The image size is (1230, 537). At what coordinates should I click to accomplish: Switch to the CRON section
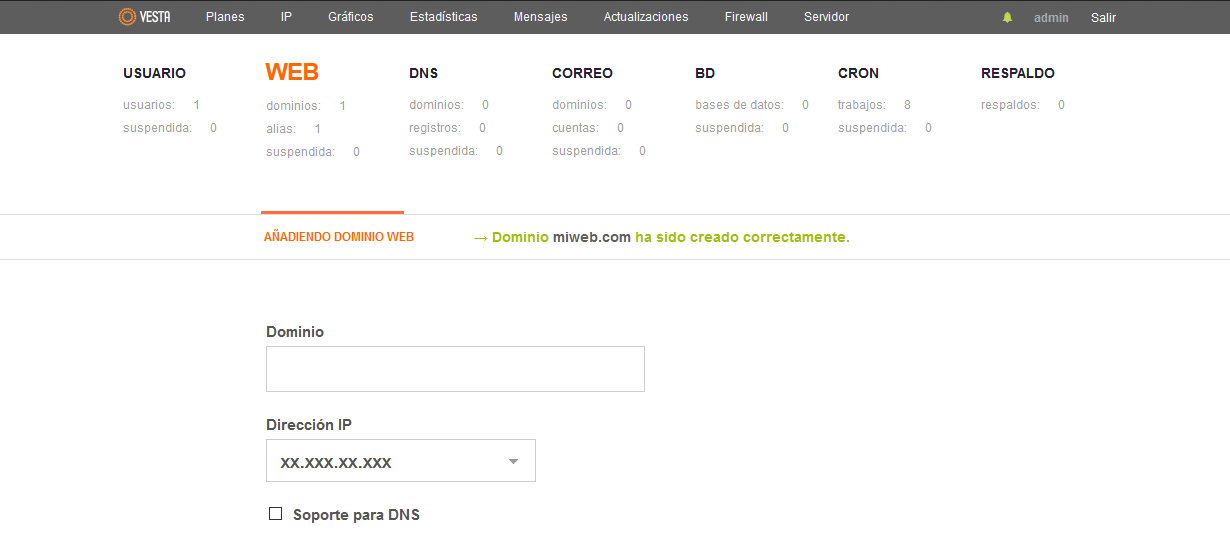click(x=859, y=73)
